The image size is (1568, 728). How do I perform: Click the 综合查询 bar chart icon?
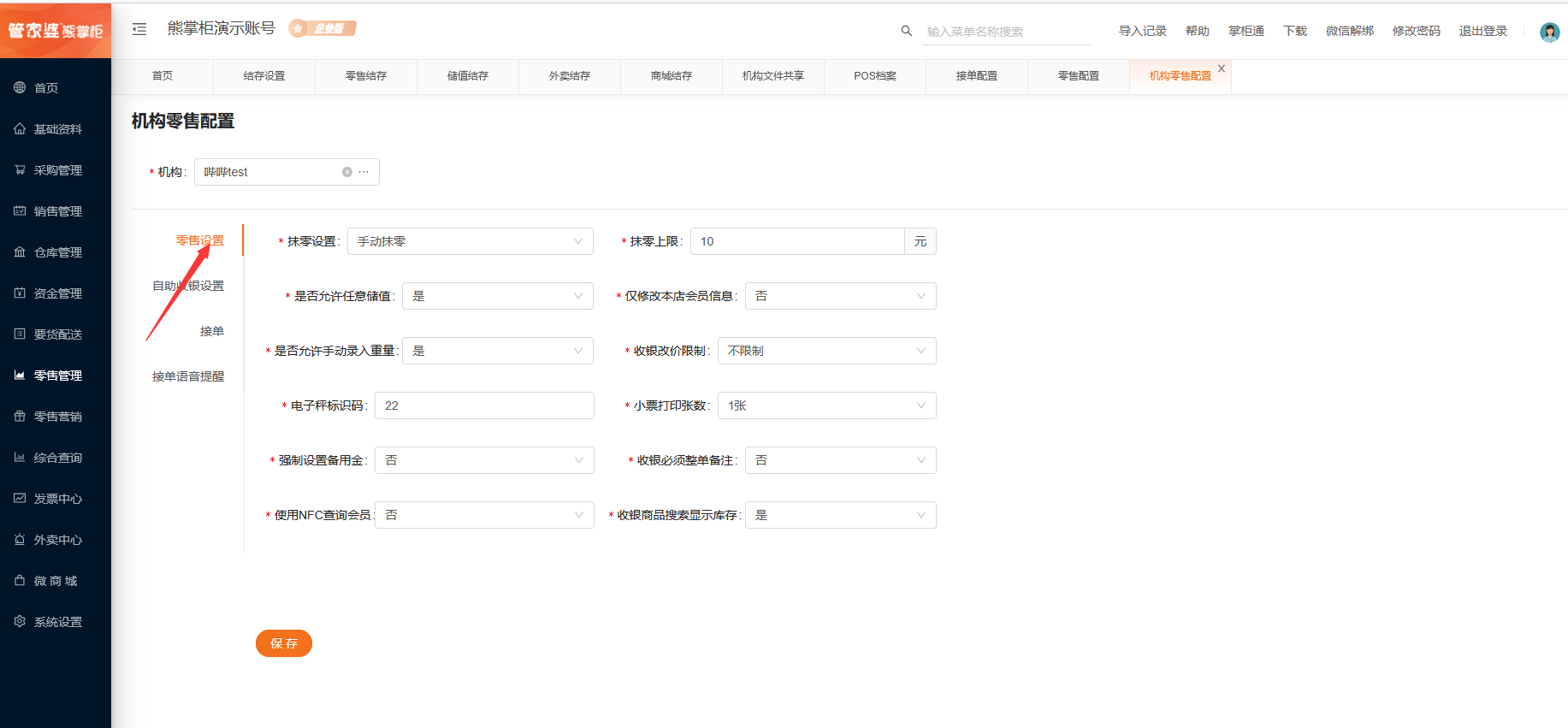click(x=20, y=457)
